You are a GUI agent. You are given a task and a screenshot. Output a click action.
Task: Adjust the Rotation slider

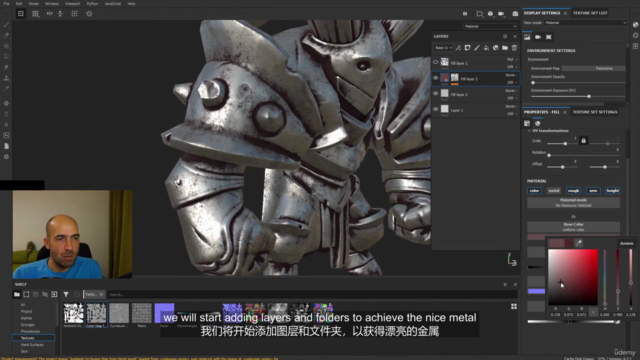(x=583, y=155)
